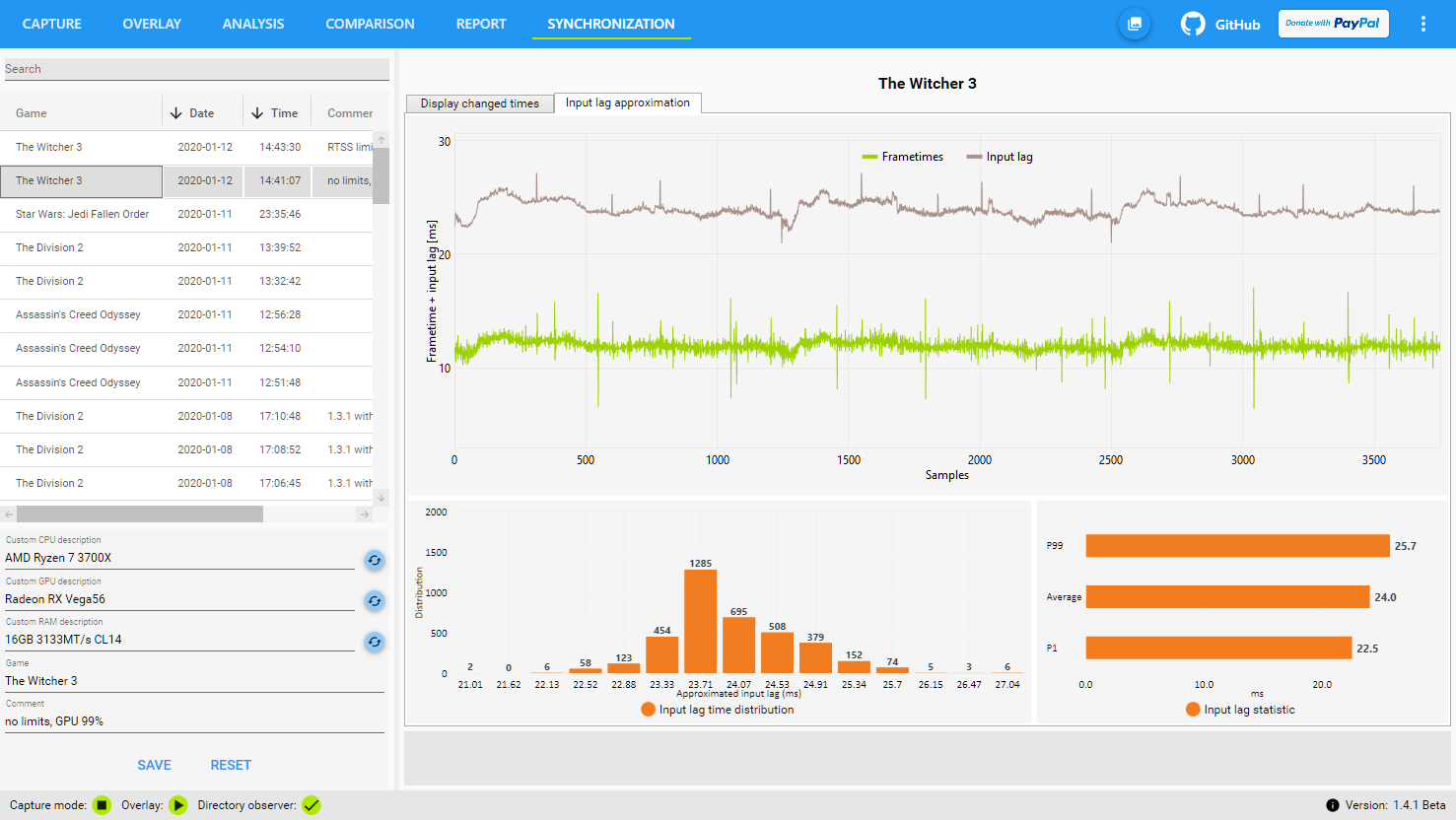Toggle the Frametimes legend entry
Screen dimensions: 1456x820
(902, 157)
